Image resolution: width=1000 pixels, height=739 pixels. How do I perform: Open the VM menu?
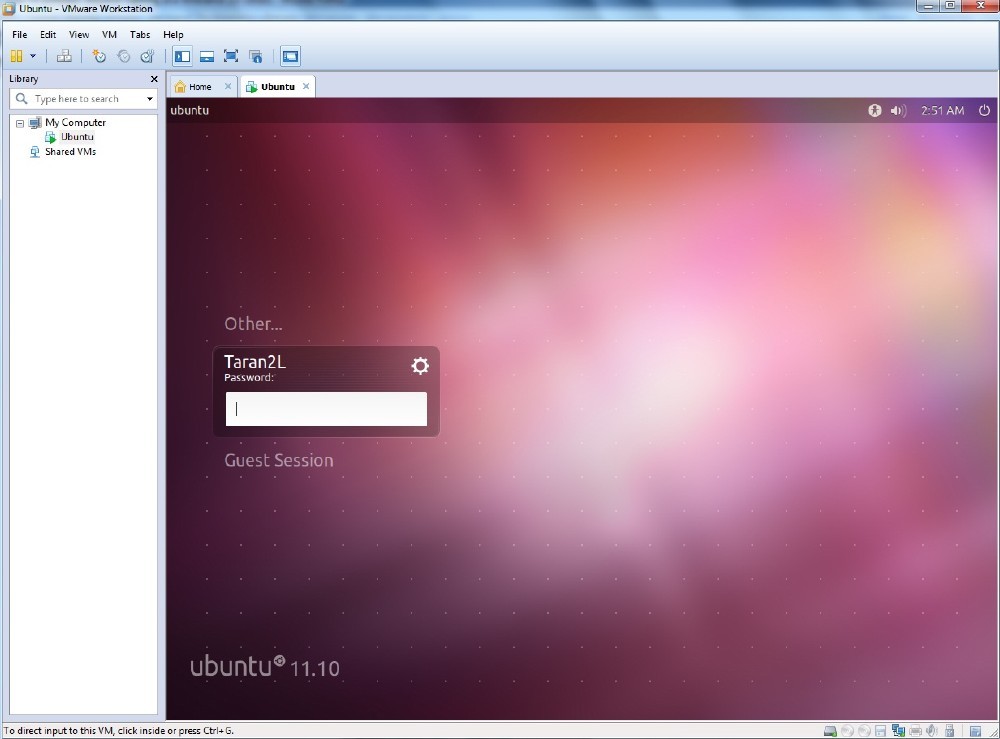(109, 34)
